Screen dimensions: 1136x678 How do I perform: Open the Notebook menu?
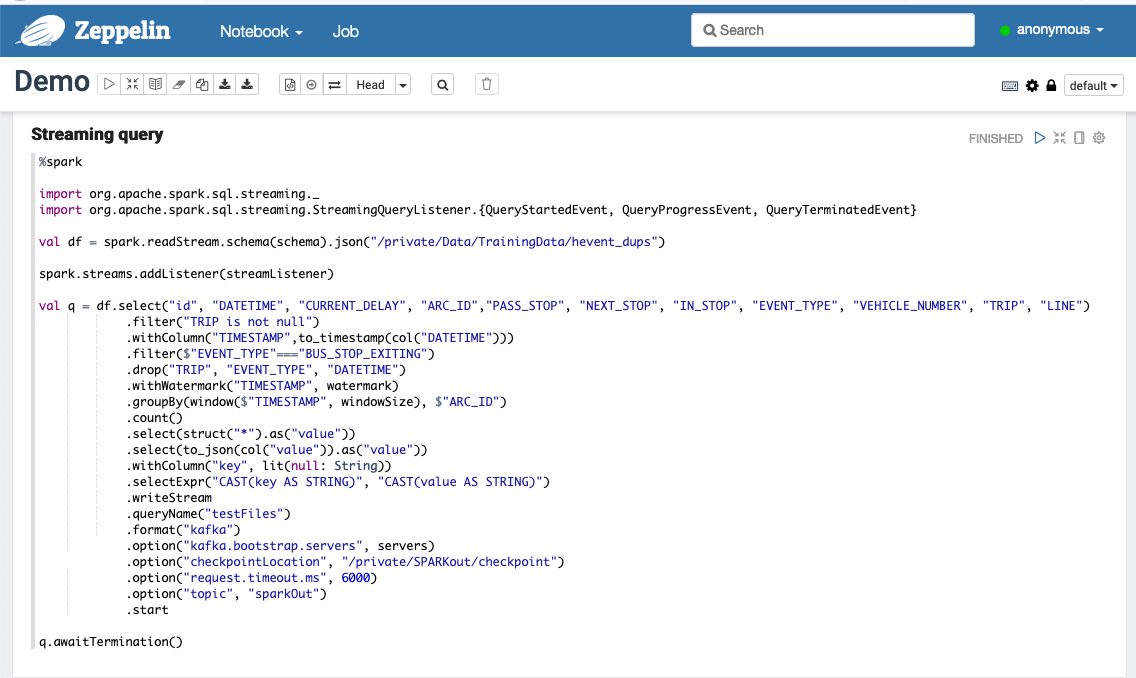click(x=261, y=31)
